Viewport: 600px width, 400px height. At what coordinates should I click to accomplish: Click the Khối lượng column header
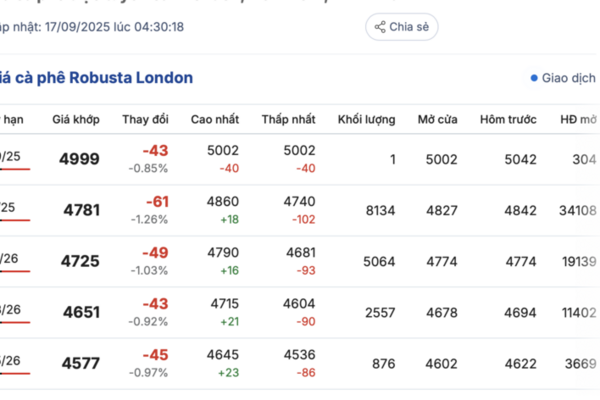366,119
